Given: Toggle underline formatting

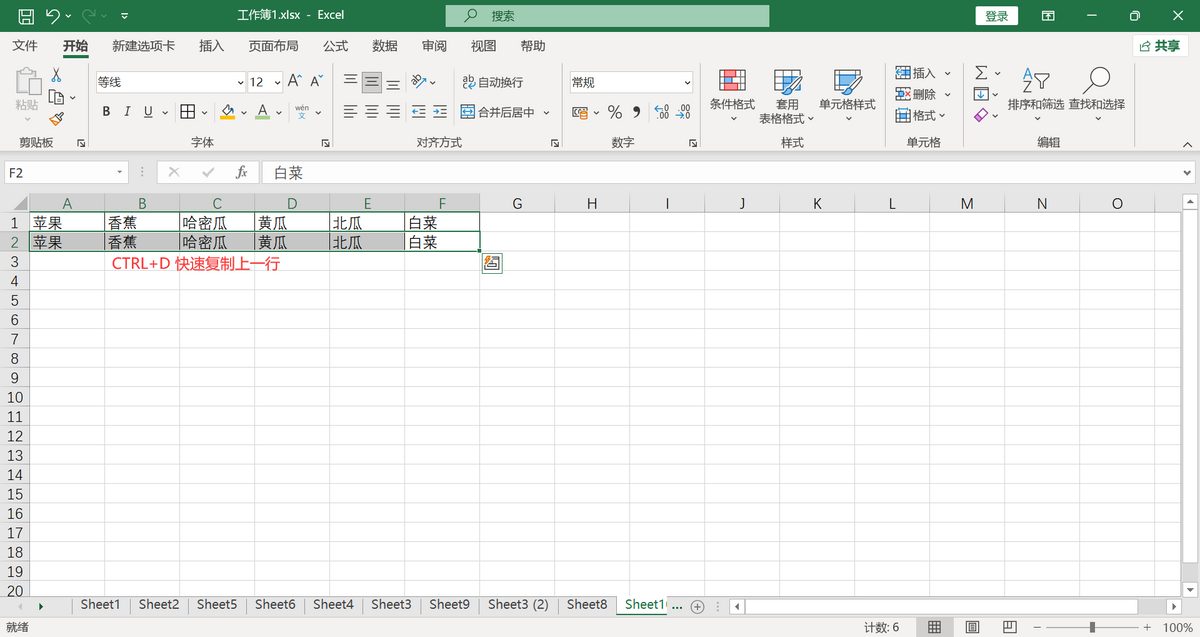Looking at the screenshot, I should point(149,112).
